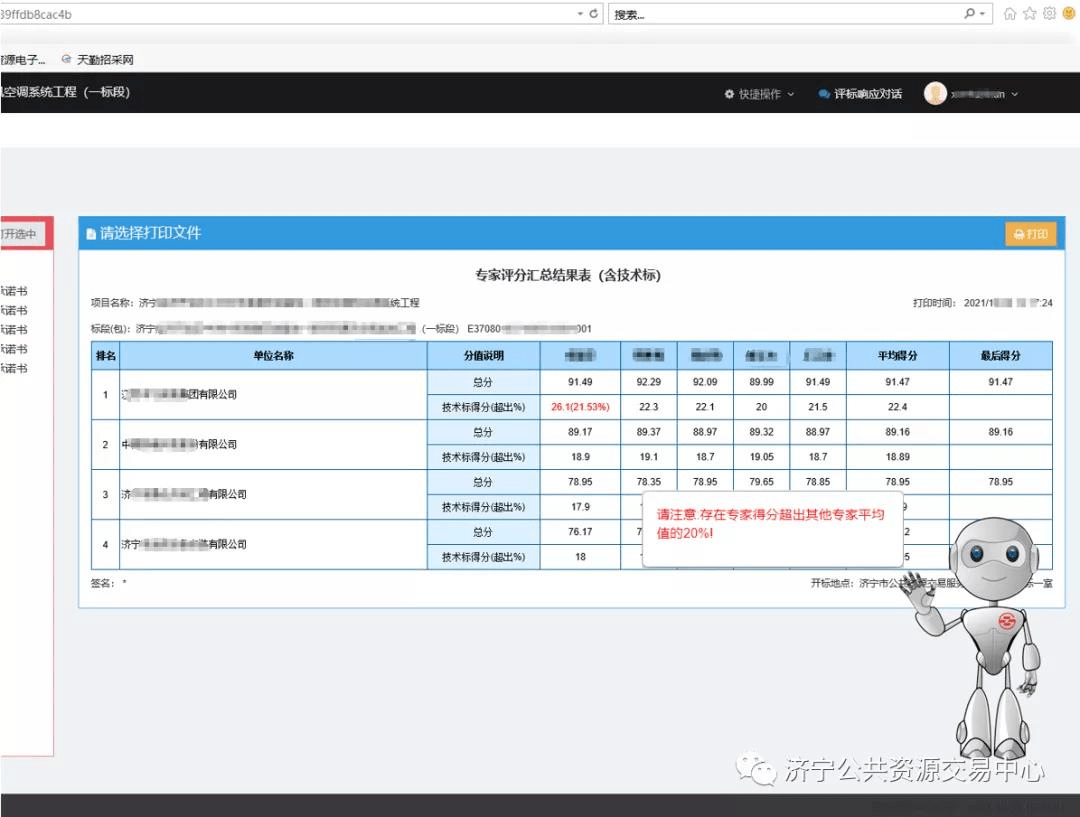
Task: Open browser settings gear icon
Action: (x=1049, y=13)
